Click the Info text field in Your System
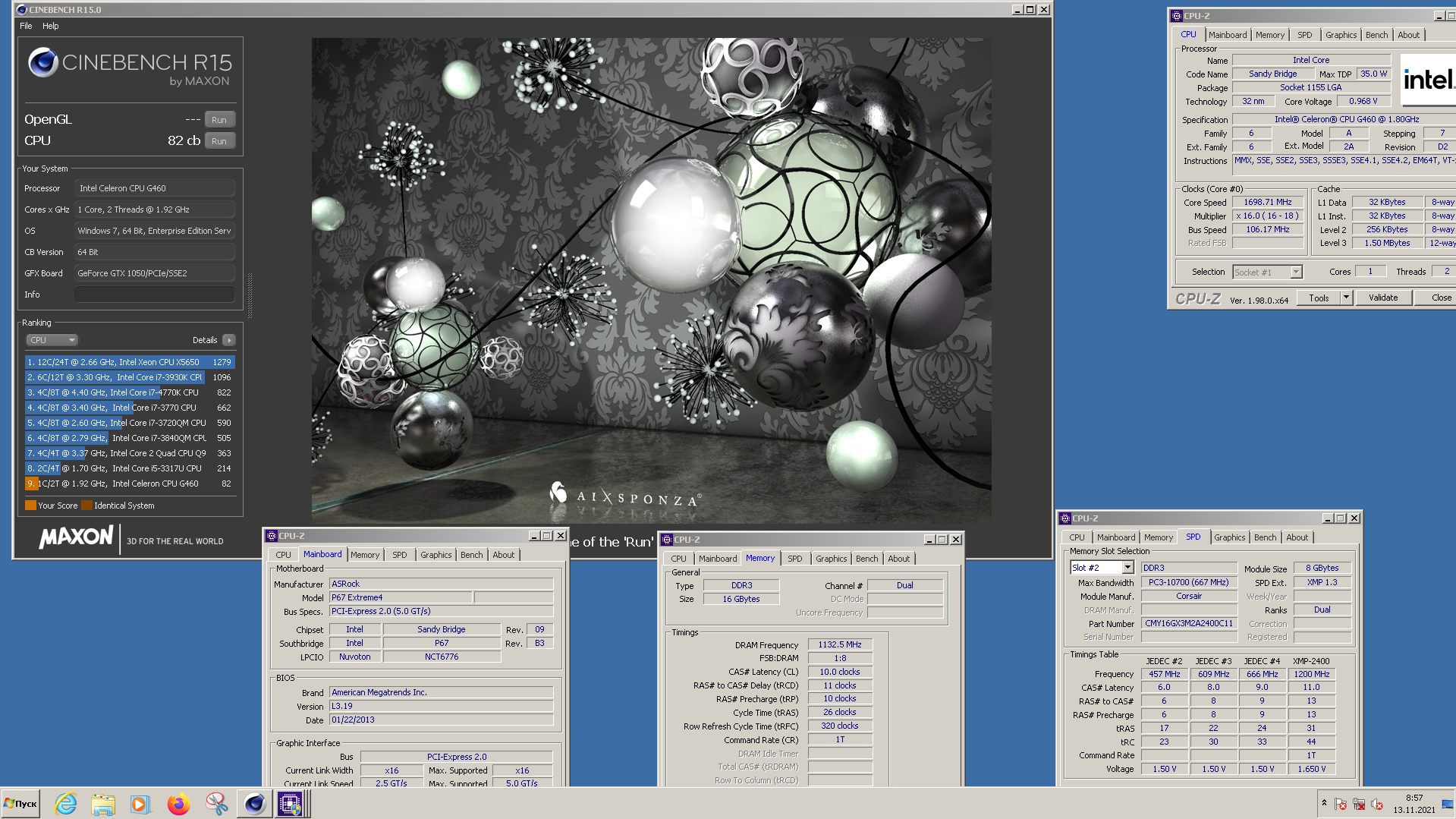Screen dimensions: 1456x819 tap(155, 295)
